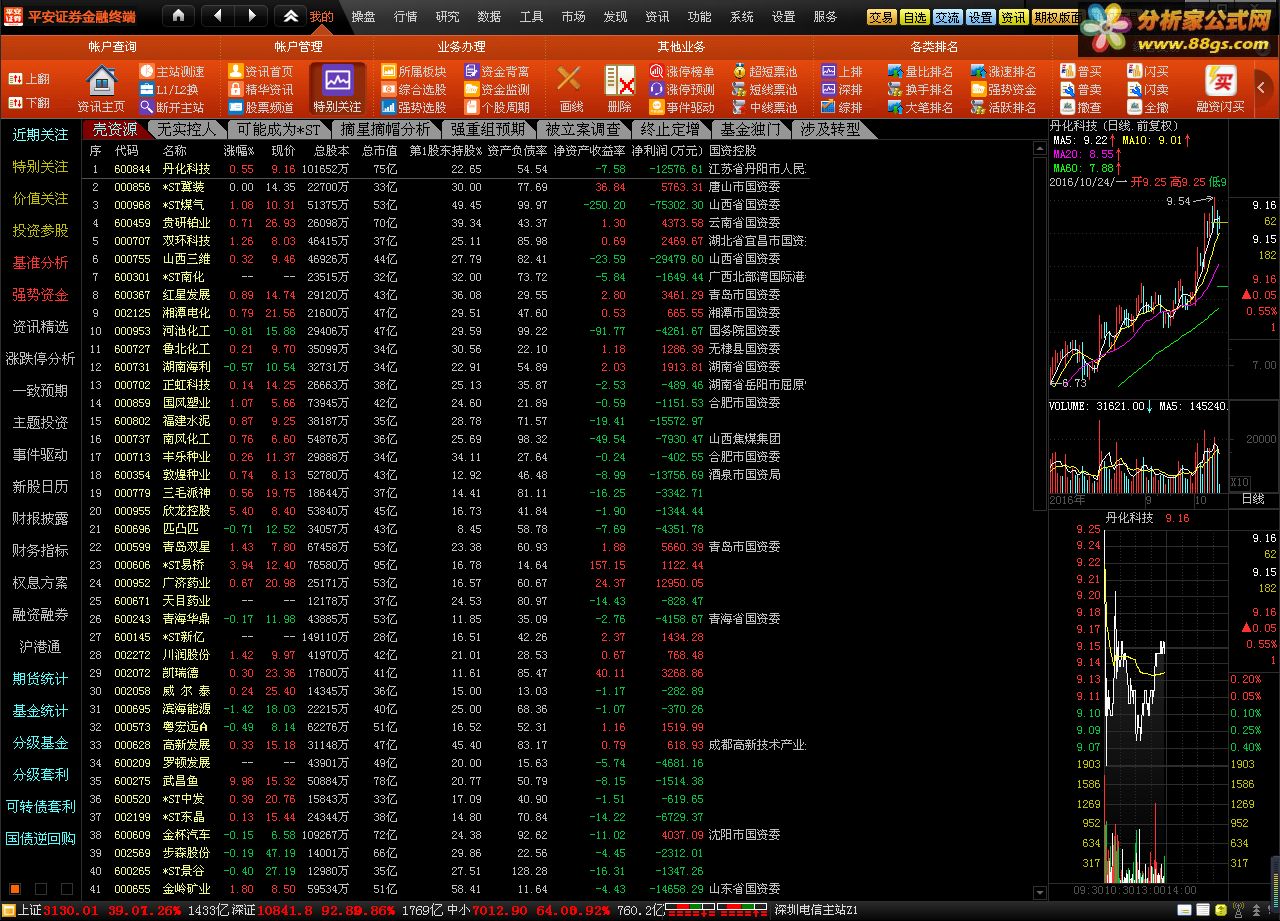
Task: Open 综合选股 stock screener
Action: pos(414,90)
